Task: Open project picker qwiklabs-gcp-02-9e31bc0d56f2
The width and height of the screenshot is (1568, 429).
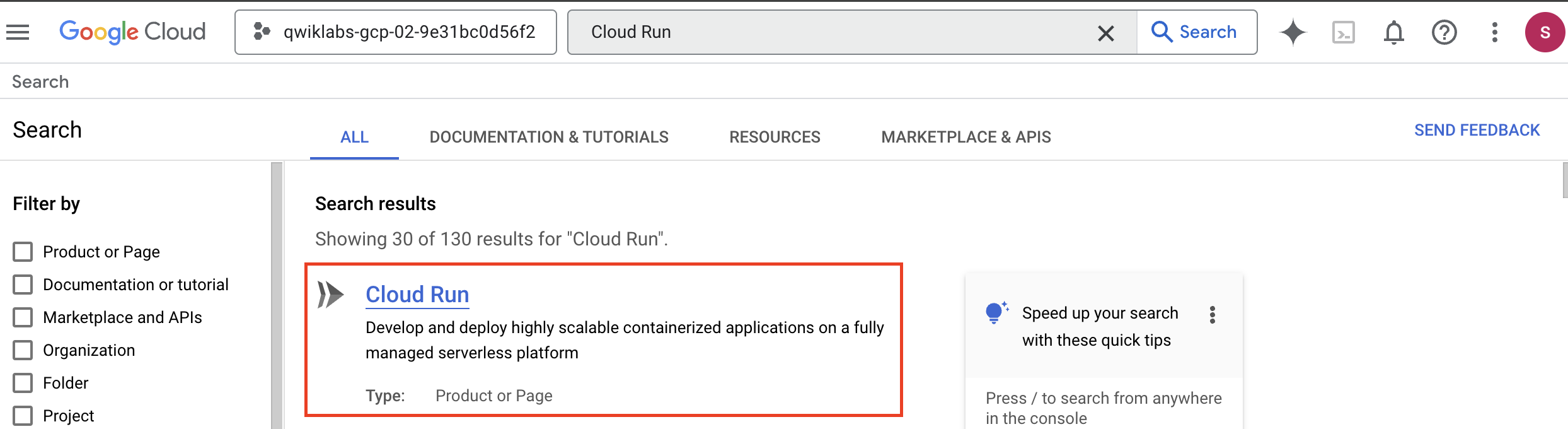Action: click(396, 32)
